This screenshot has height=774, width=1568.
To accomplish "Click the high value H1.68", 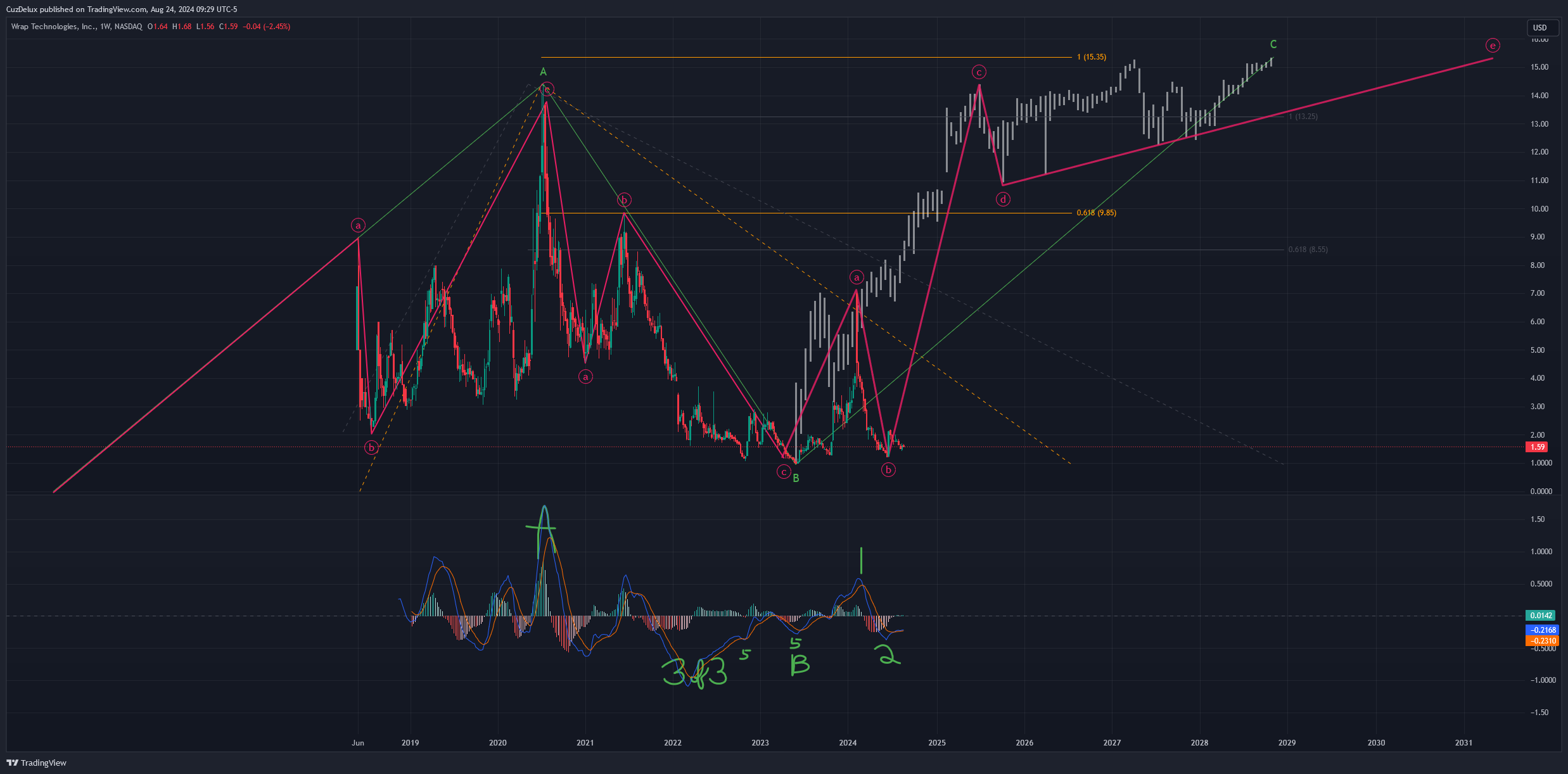I will click(x=182, y=27).
